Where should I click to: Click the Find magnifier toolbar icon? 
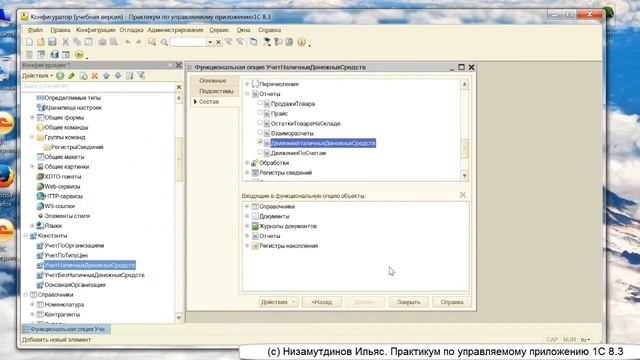pyautogui.click(x=152, y=42)
